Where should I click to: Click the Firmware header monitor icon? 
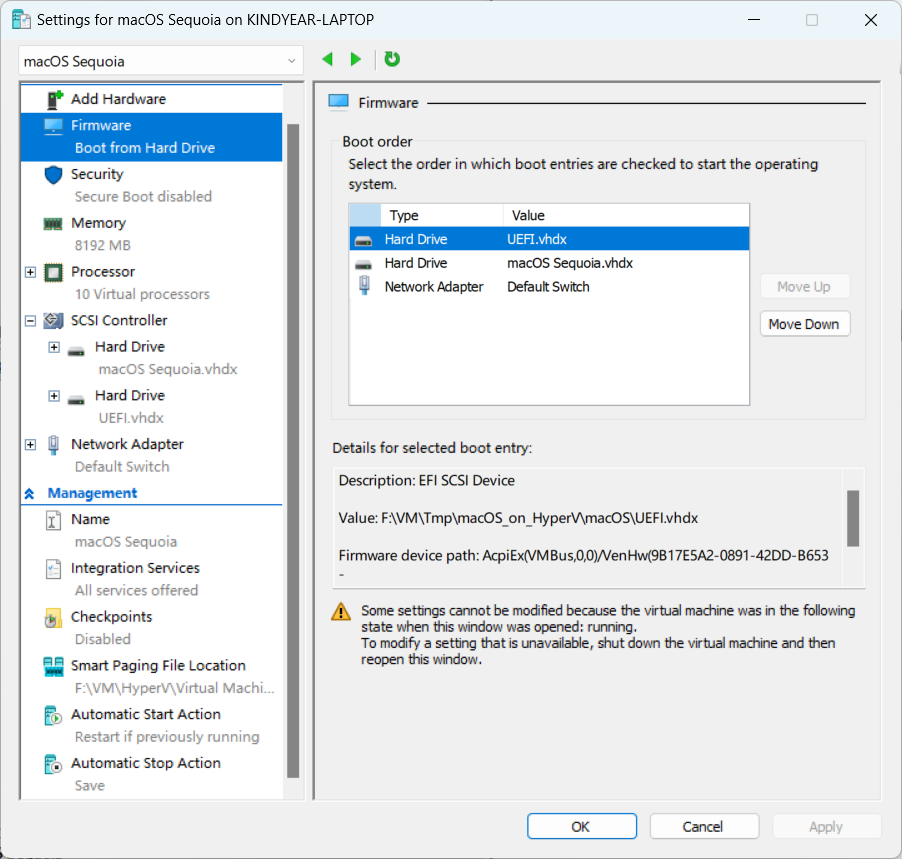[338, 102]
